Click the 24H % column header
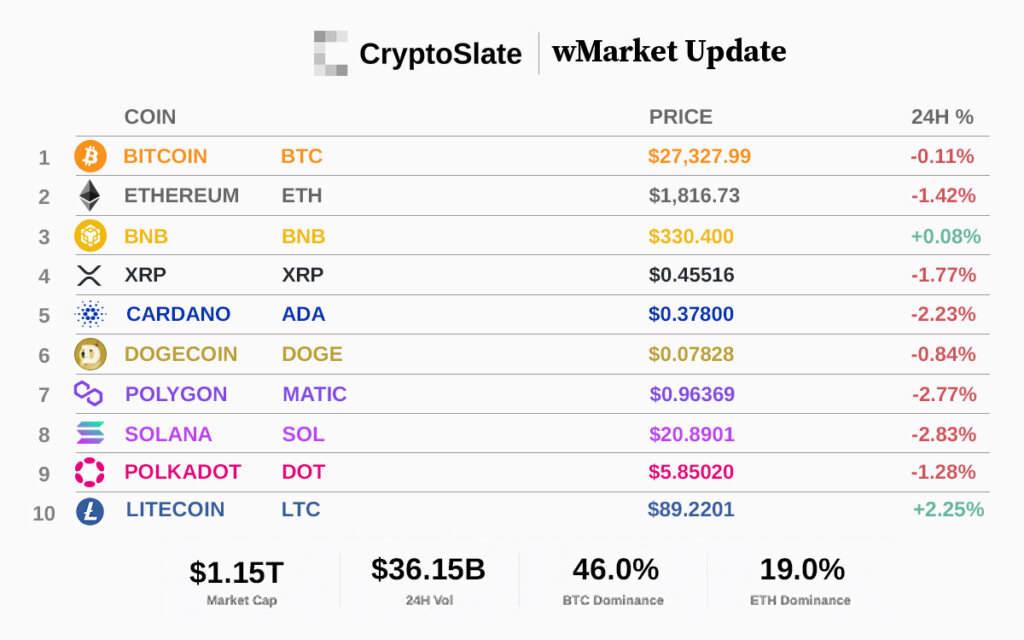 point(942,117)
